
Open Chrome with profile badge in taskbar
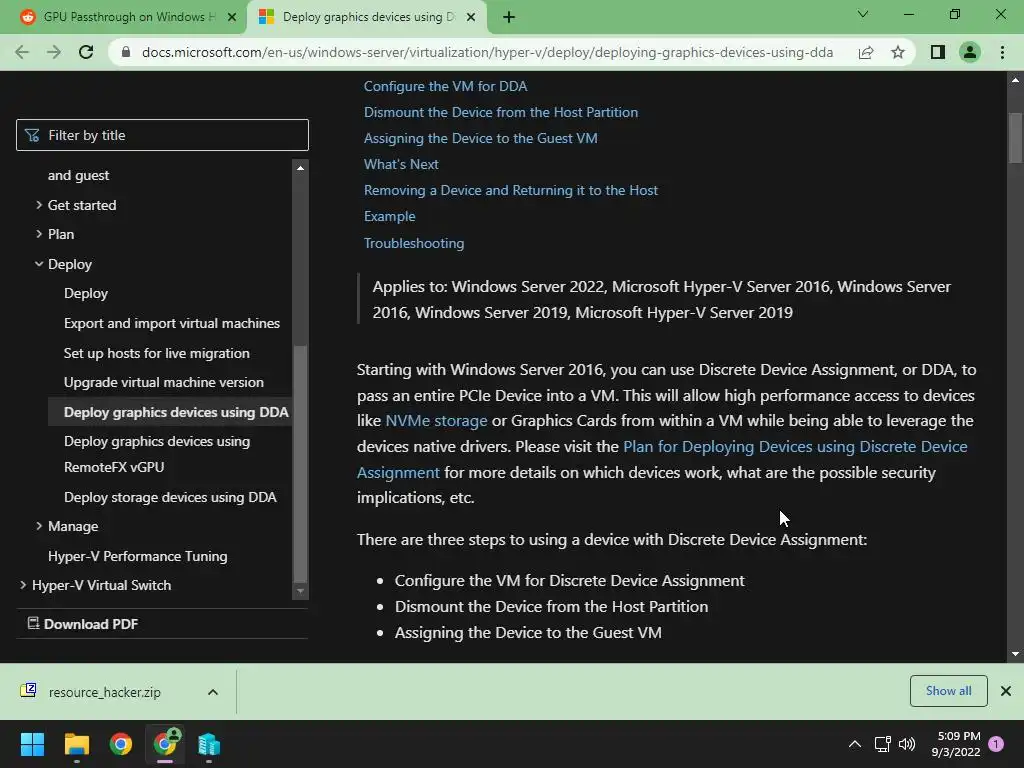coord(165,744)
